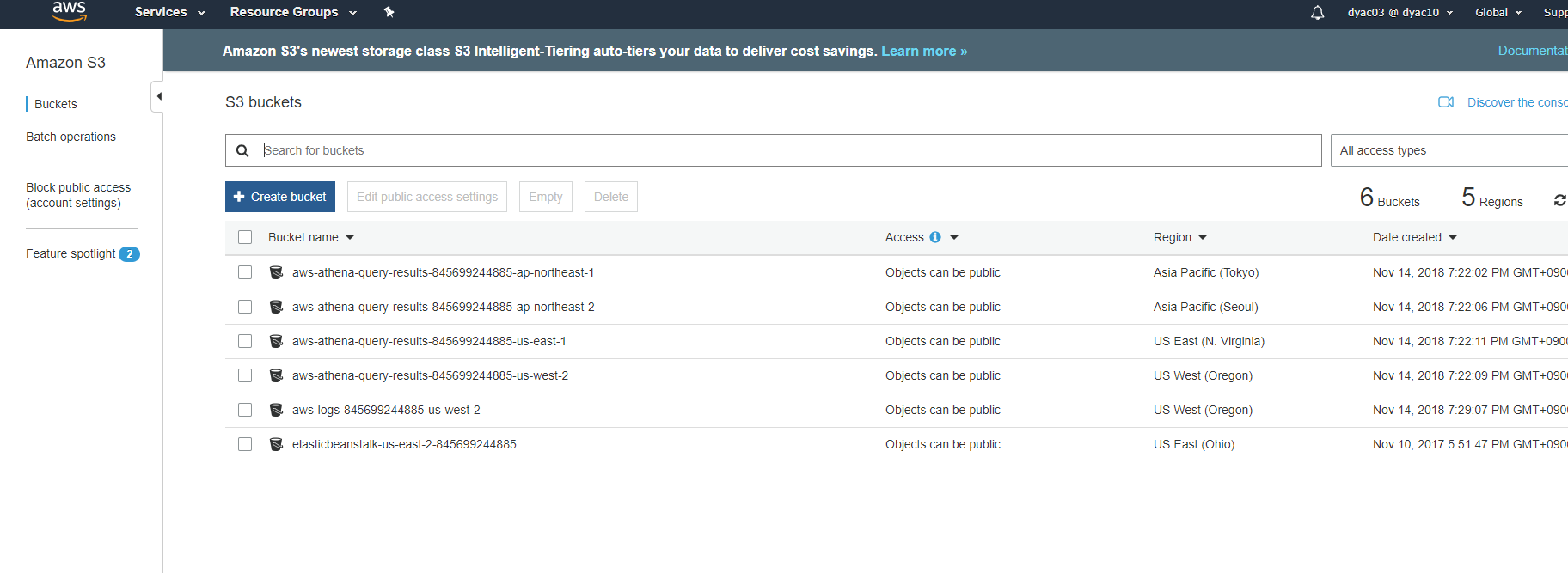Image resolution: width=1568 pixels, height=573 pixels.
Task: Open the All access types filter
Action: (x=1449, y=150)
